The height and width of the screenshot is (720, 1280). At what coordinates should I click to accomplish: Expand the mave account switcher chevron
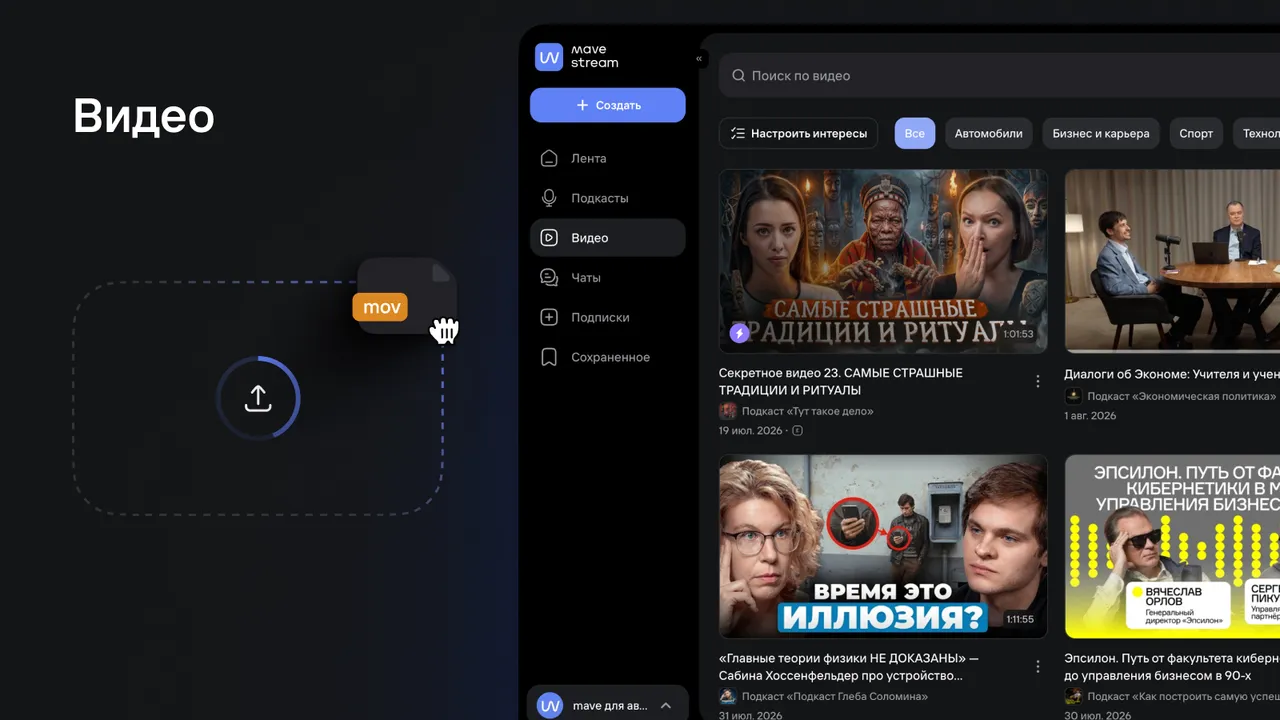point(666,706)
